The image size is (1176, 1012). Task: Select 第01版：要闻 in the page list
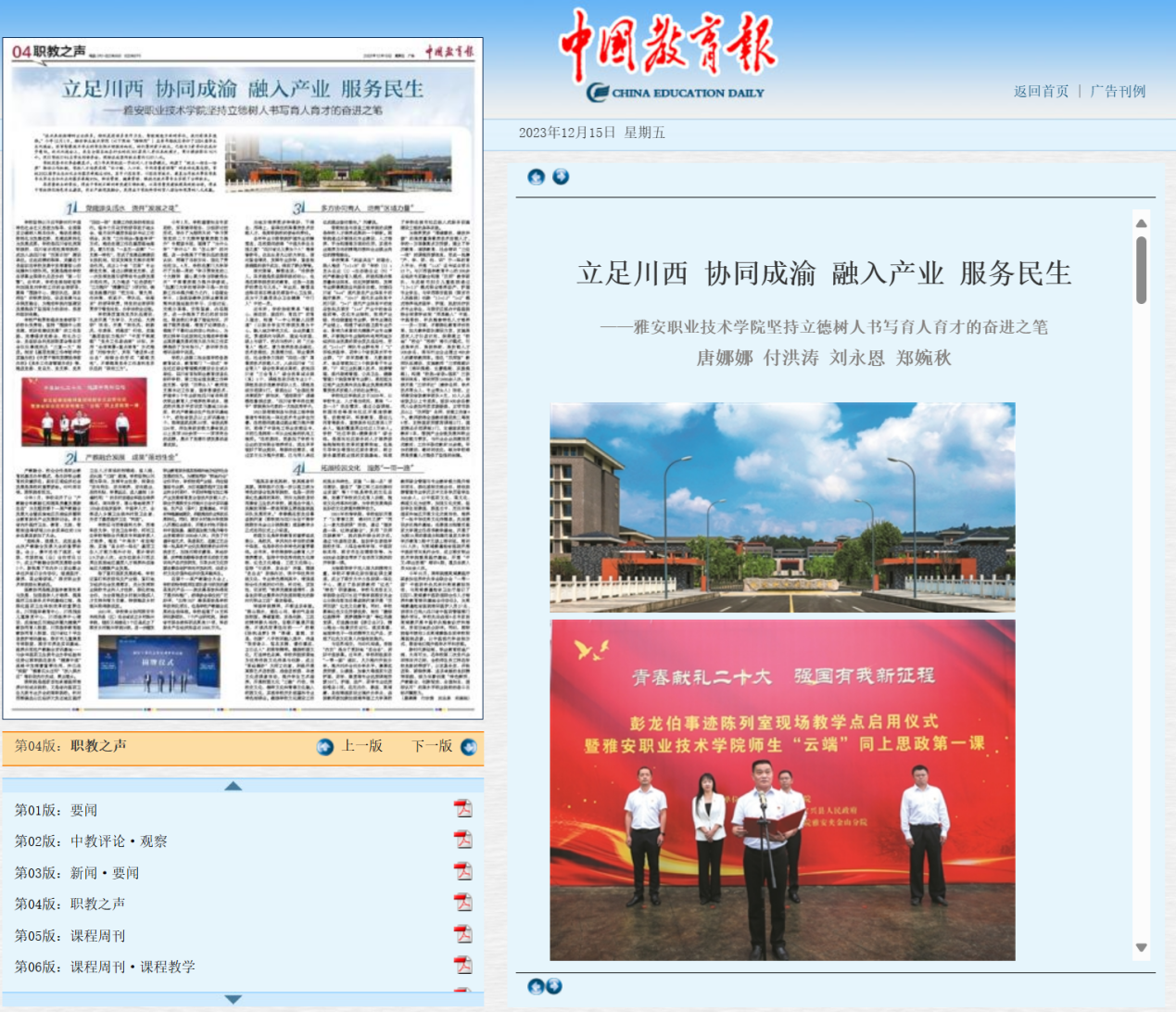(x=57, y=810)
